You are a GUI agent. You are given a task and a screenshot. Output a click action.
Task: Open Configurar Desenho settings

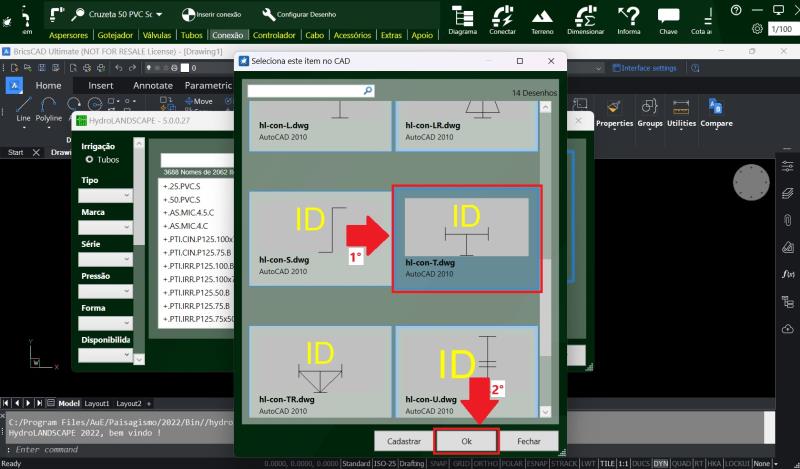(269, 15)
